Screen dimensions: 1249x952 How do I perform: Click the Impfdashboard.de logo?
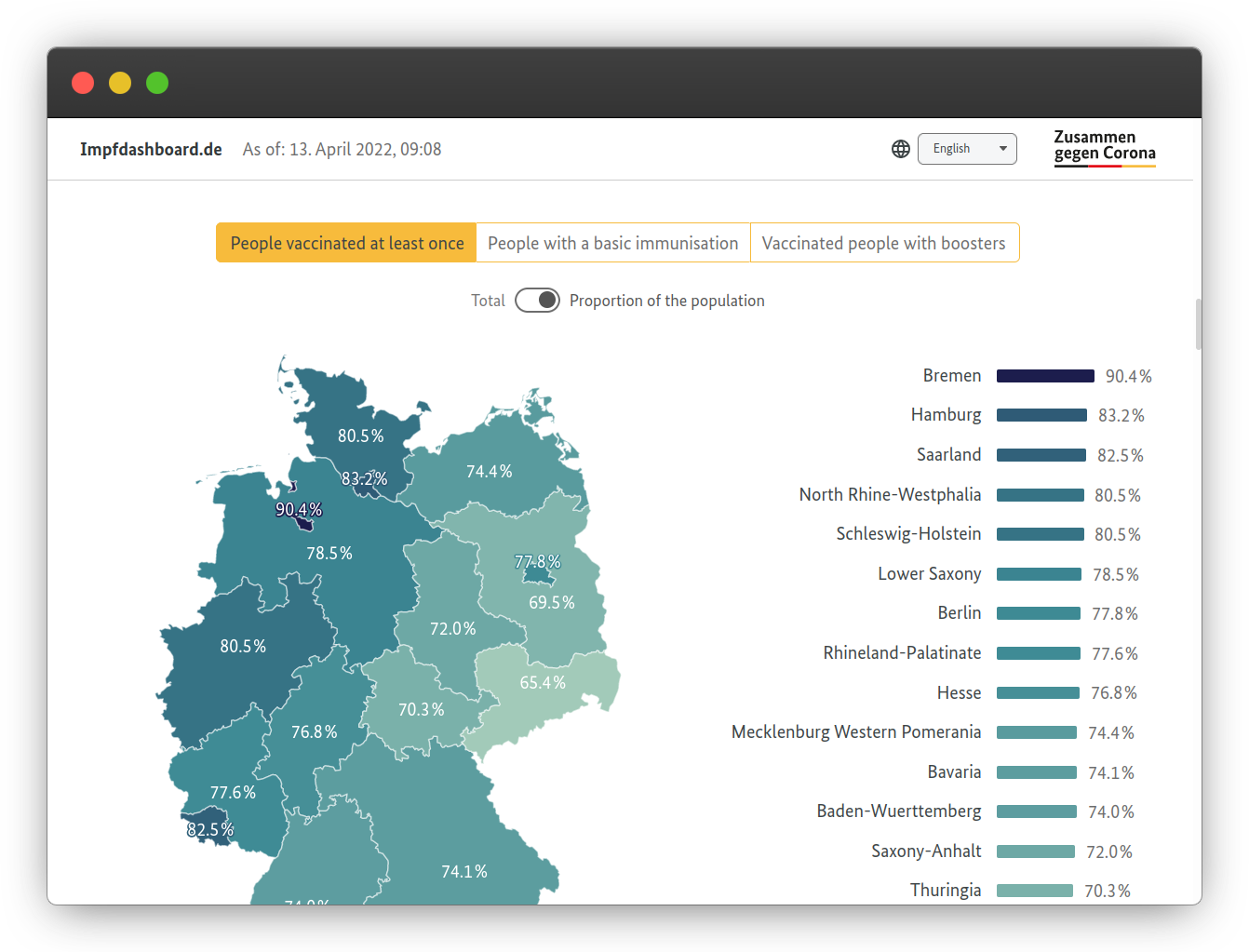[x=151, y=148]
